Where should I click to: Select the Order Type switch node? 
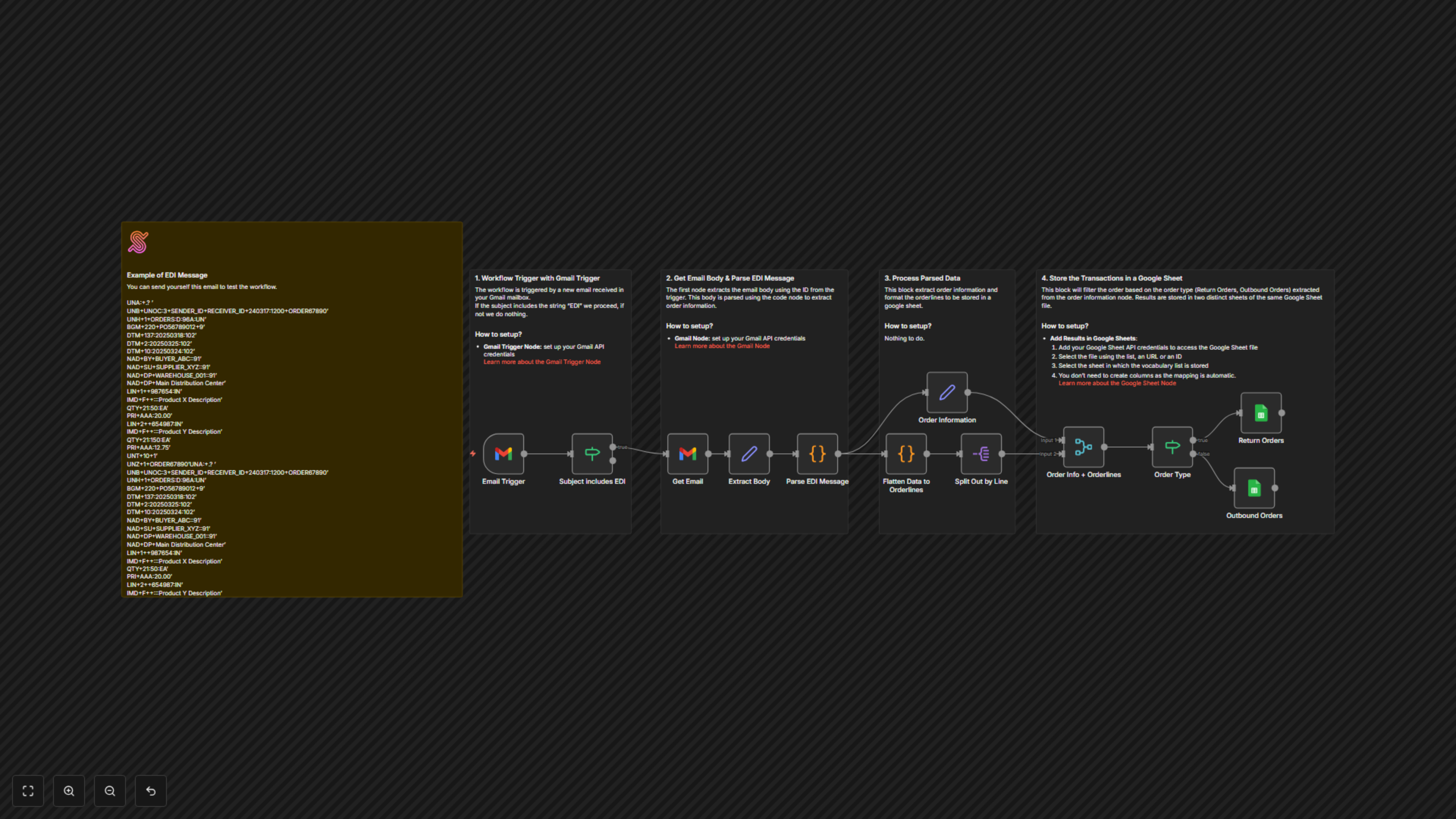[1172, 447]
